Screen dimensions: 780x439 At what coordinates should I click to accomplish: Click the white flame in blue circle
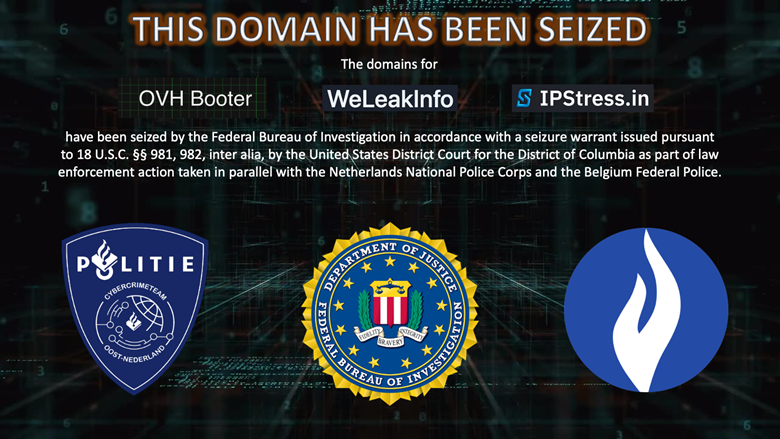pyautogui.click(x=645, y=311)
